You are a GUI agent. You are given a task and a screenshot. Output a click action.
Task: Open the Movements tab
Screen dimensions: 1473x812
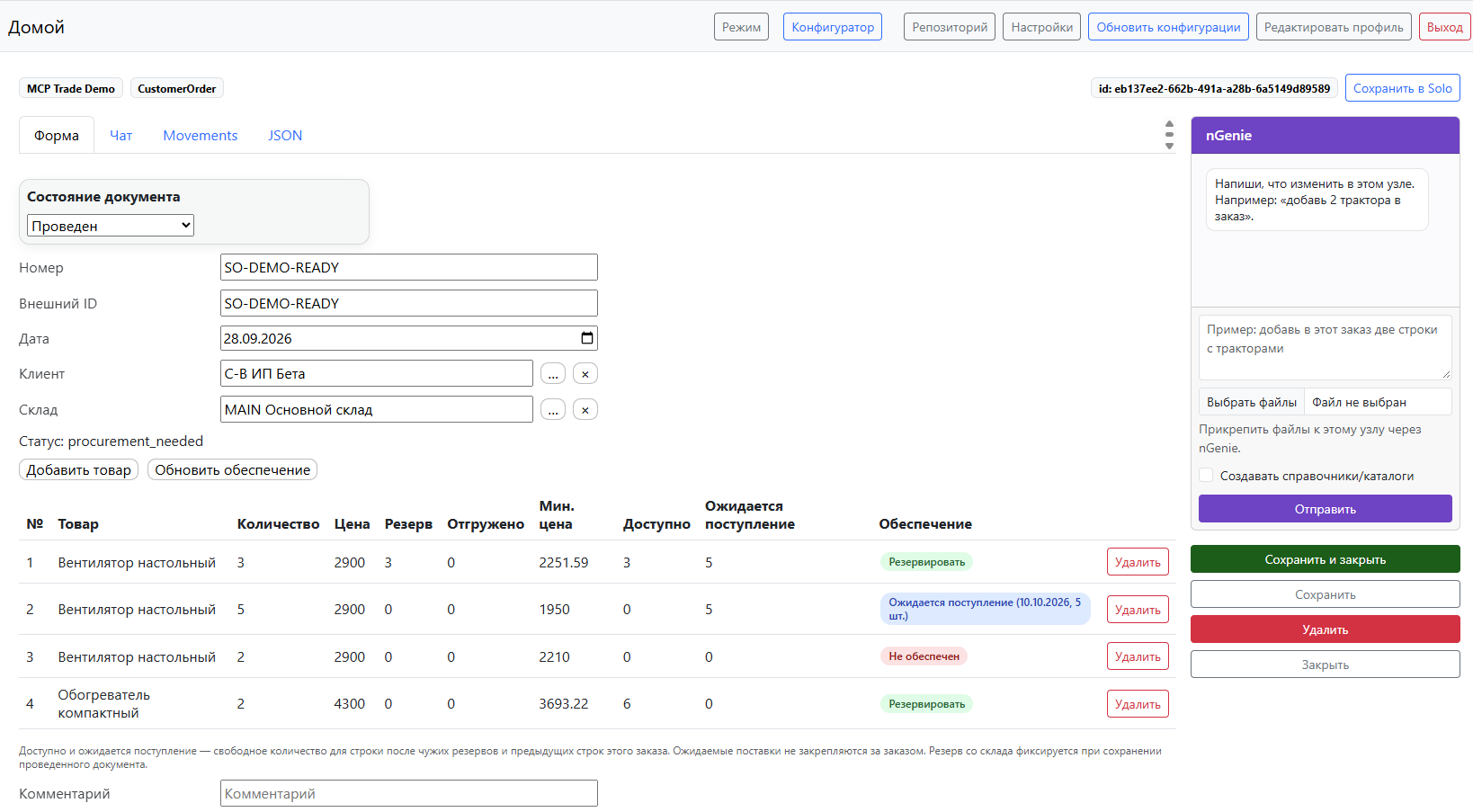(201, 136)
